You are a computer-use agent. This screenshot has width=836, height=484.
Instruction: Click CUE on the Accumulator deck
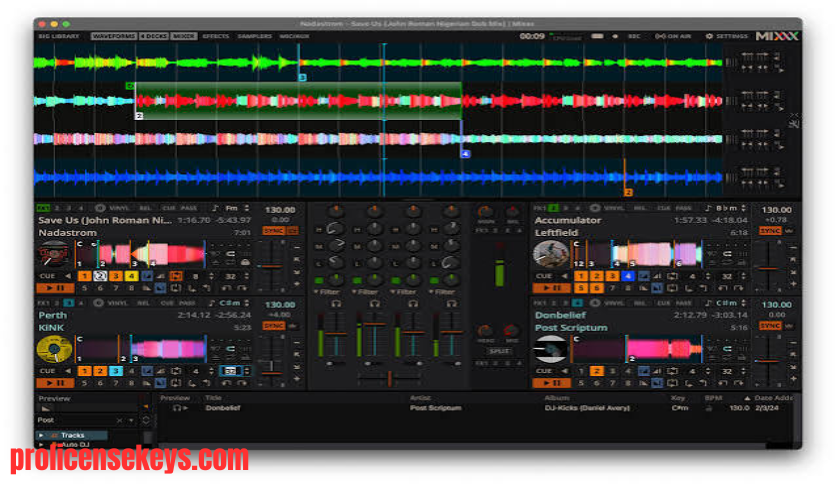(x=544, y=276)
